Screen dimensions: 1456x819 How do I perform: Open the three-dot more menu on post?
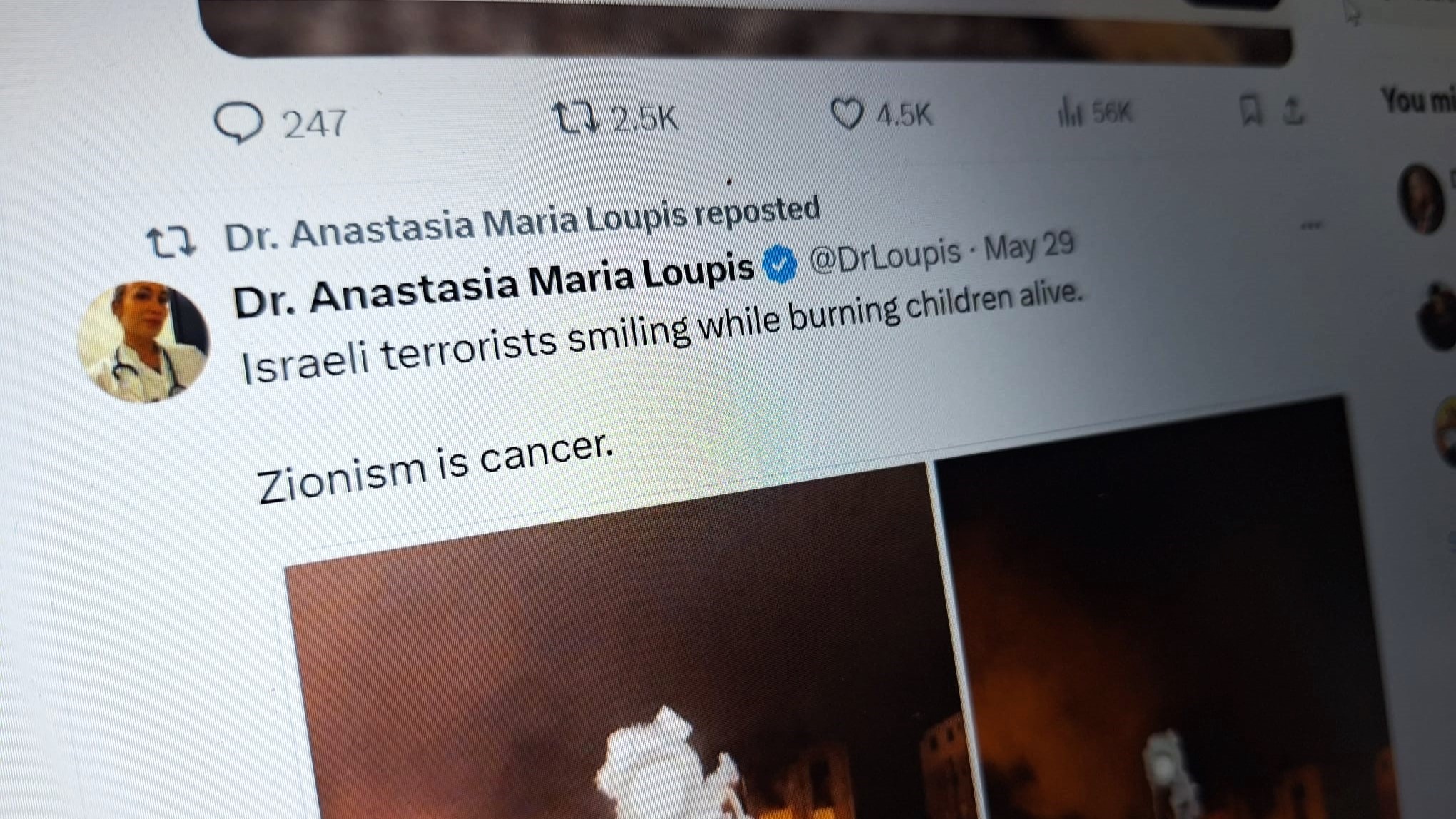[x=1310, y=225]
